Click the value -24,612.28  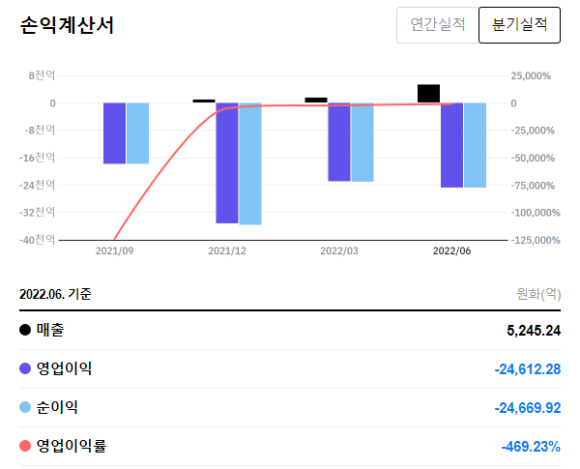[x=527, y=369]
